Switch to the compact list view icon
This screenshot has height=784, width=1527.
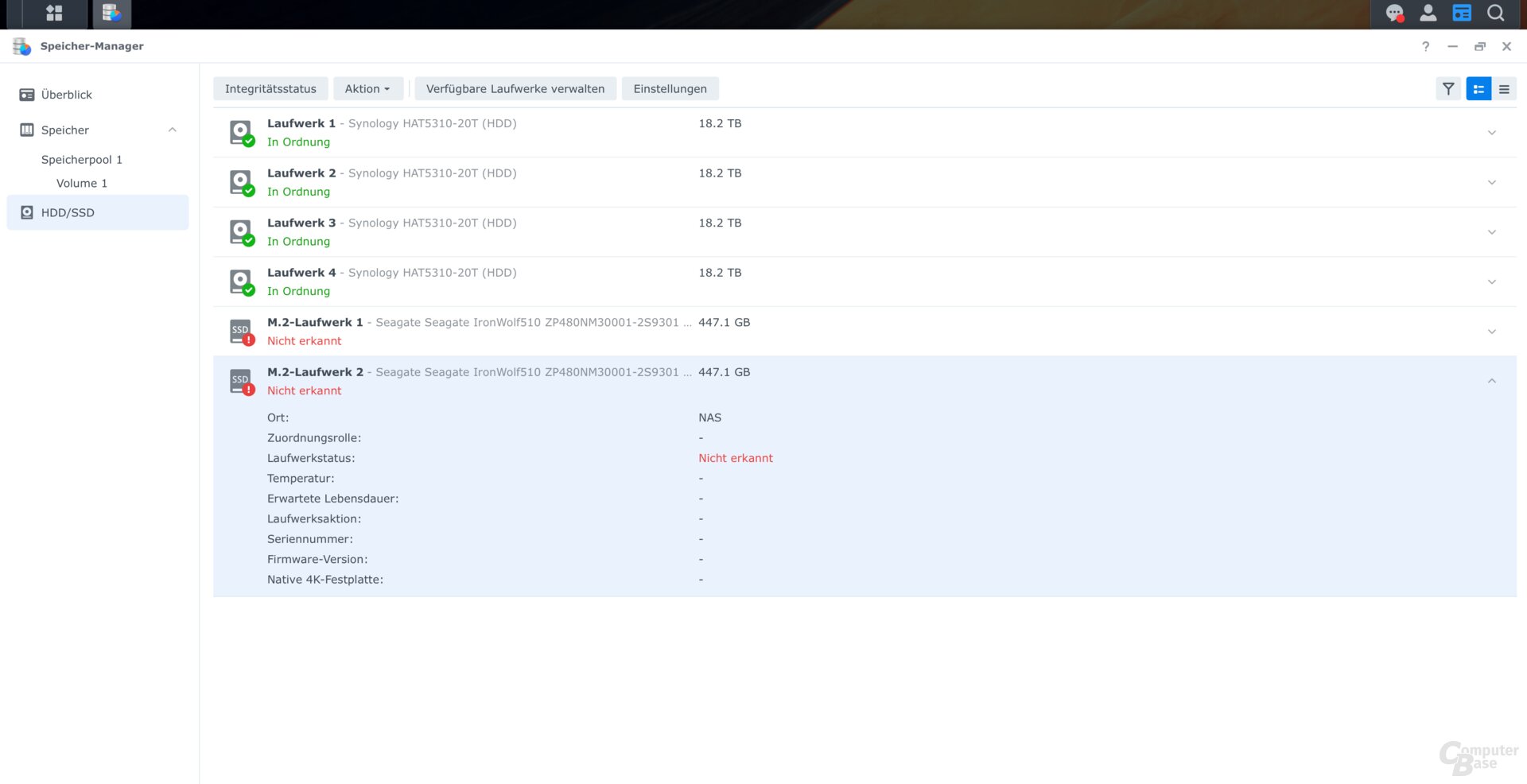[1504, 89]
